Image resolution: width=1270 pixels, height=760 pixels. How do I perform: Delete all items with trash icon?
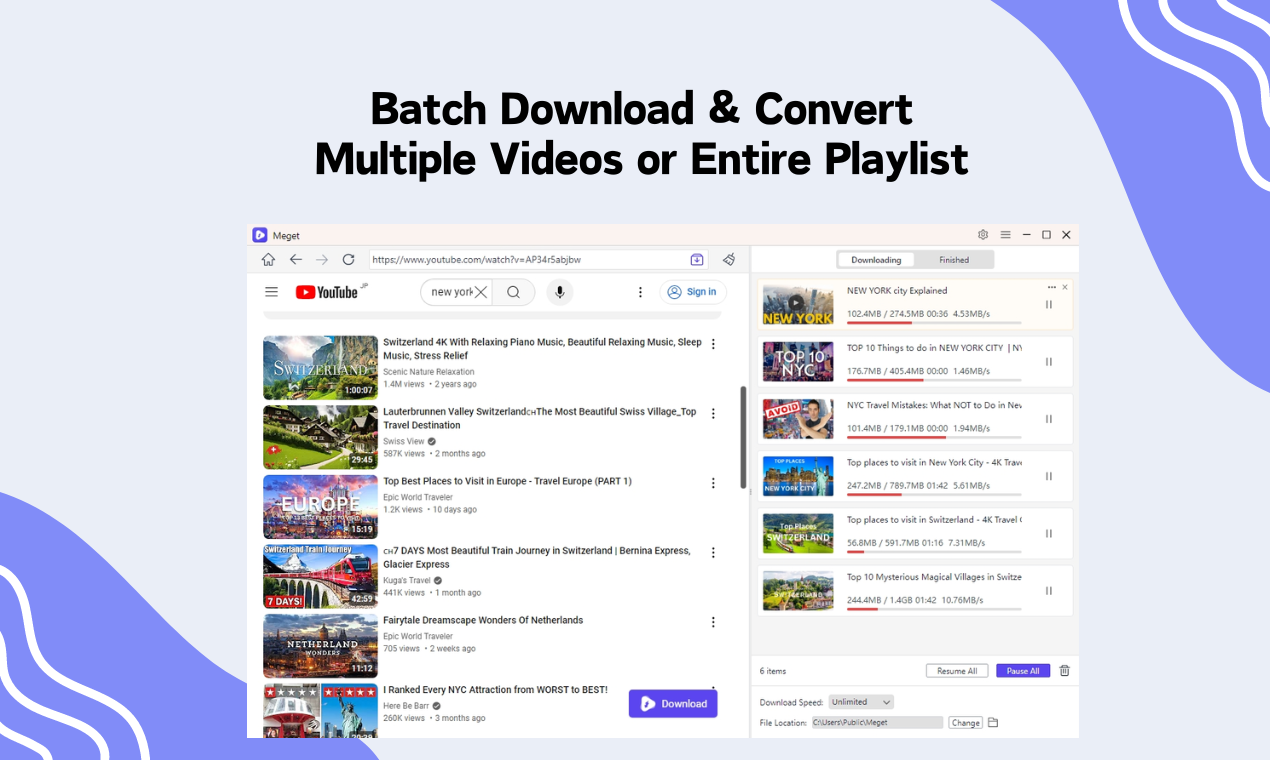(x=1065, y=671)
